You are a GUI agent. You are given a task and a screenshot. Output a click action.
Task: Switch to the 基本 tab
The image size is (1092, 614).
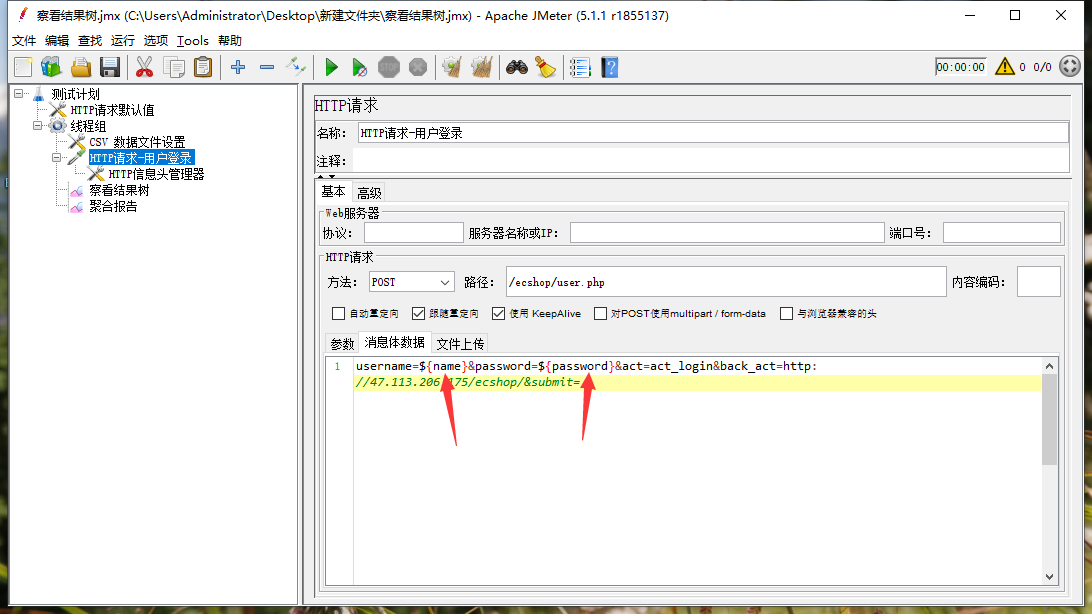coord(333,192)
